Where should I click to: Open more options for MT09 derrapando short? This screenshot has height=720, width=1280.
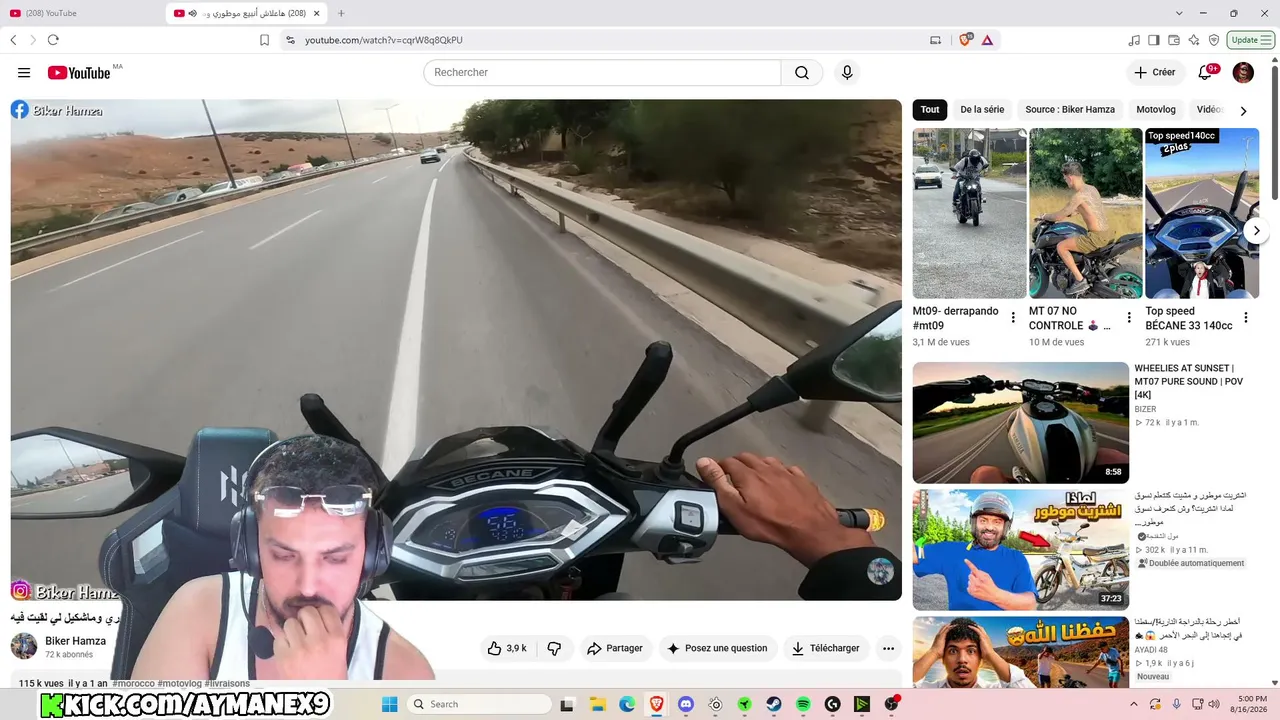[1013, 318]
